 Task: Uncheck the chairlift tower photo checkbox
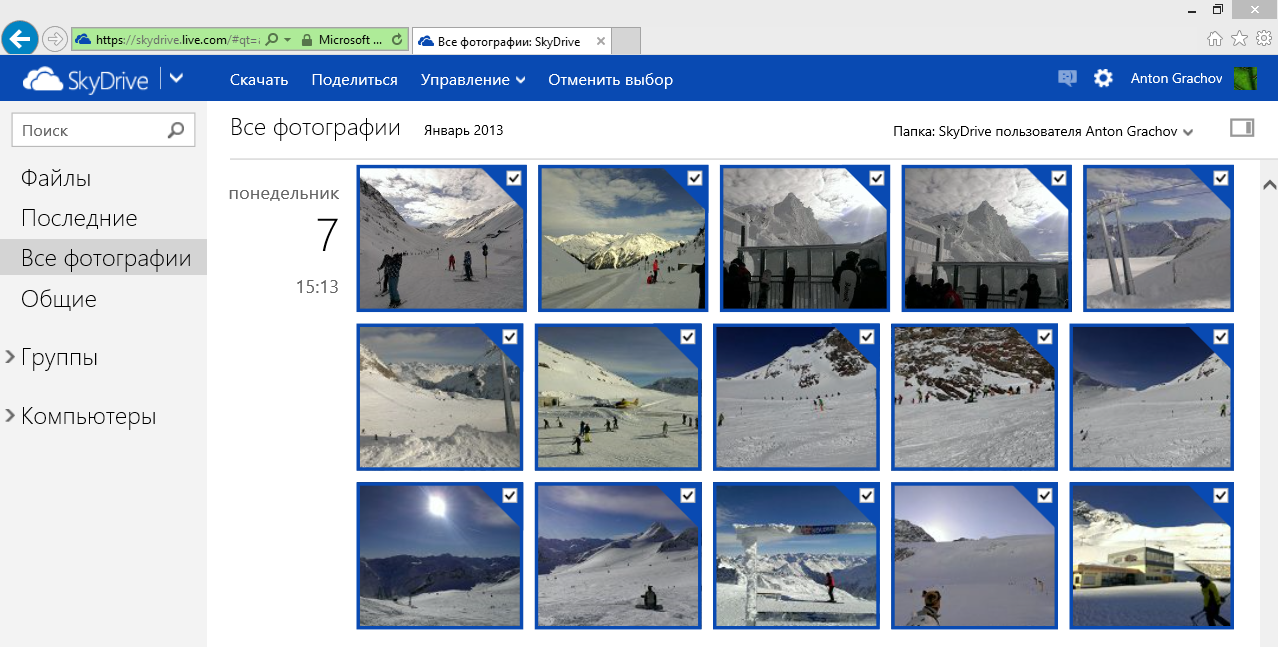[x=1220, y=178]
